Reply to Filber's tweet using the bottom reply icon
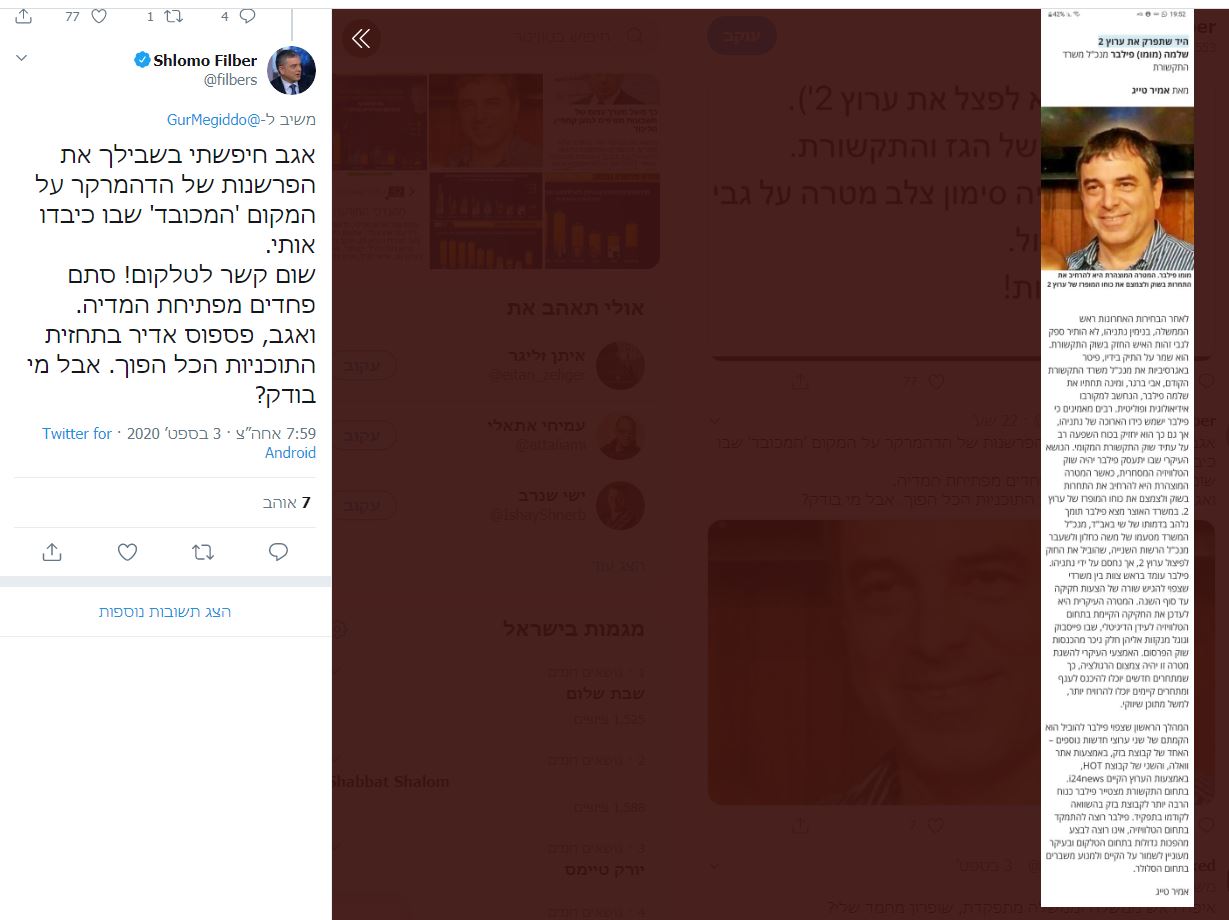This screenshot has height=920, width=1229. [279, 551]
